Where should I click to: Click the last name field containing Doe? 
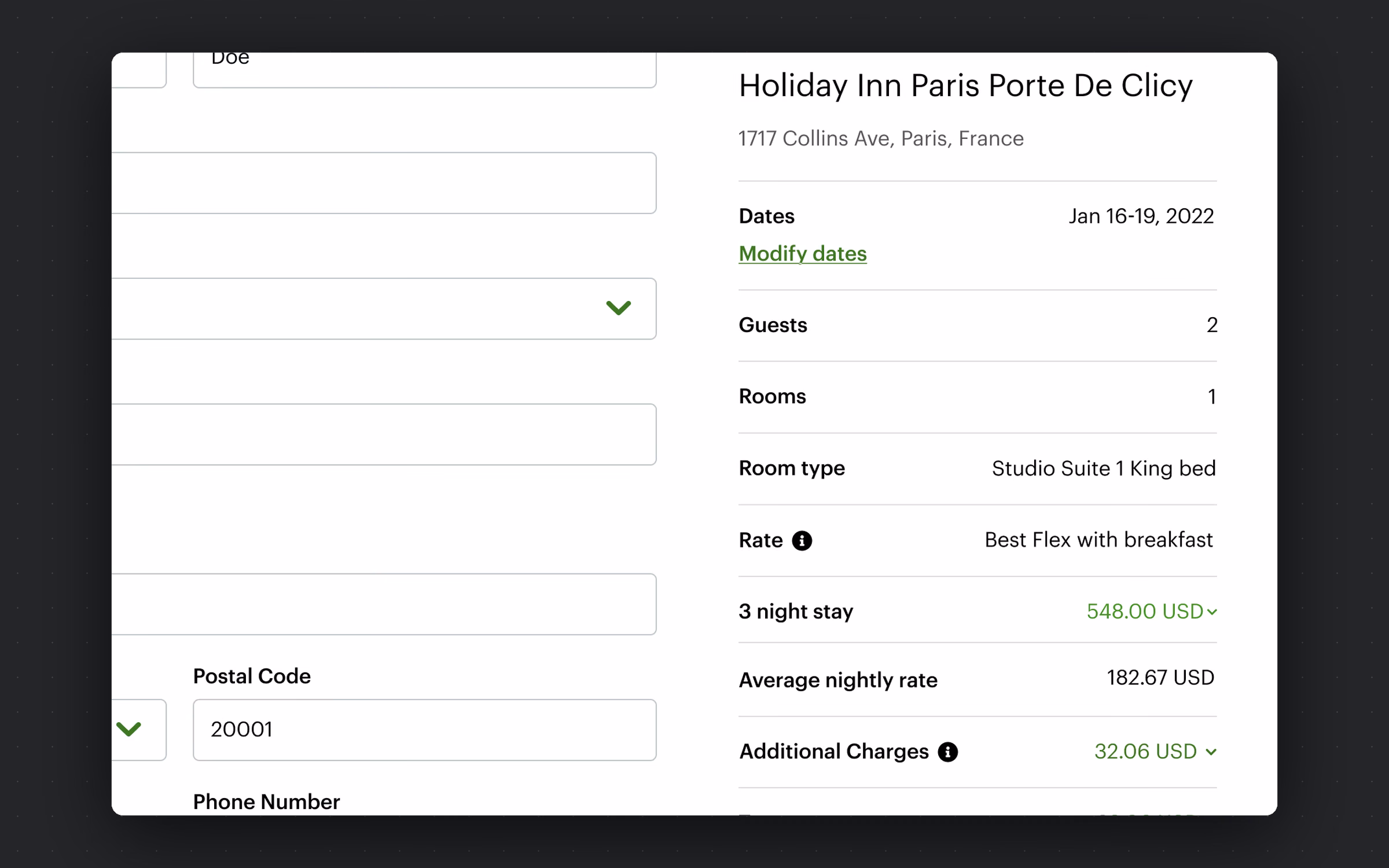[425, 69]
